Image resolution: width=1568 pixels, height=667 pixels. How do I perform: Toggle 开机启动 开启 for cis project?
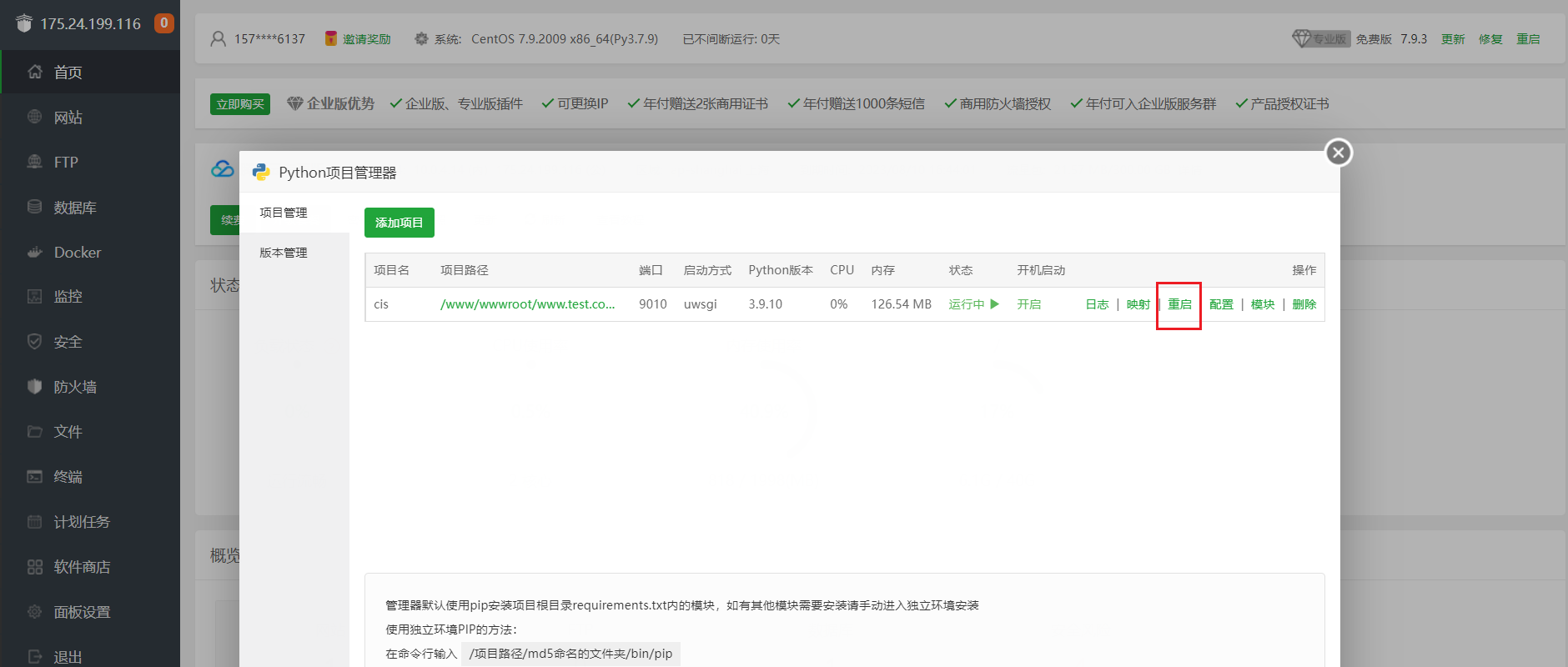[1029, 304]
